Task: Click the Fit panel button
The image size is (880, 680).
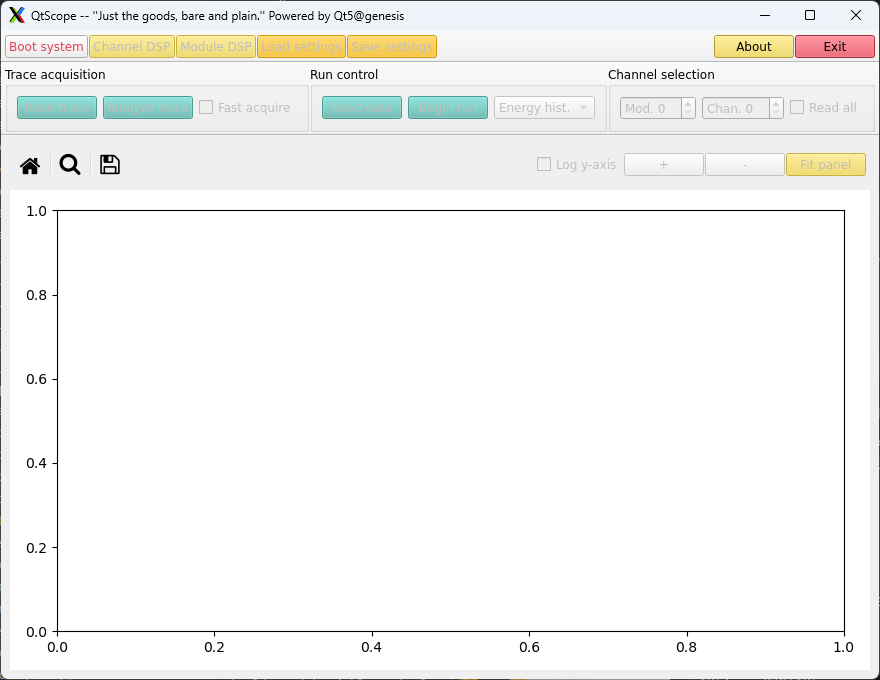Action: pos(826,165)
